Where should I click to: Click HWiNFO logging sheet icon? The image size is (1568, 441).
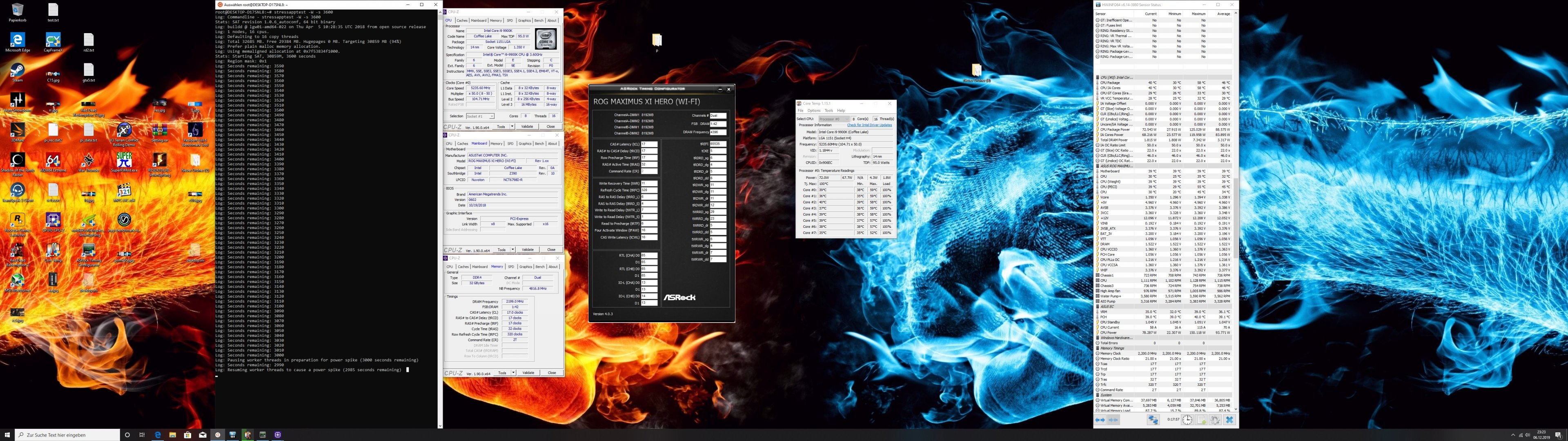[x=1202, y=420]
